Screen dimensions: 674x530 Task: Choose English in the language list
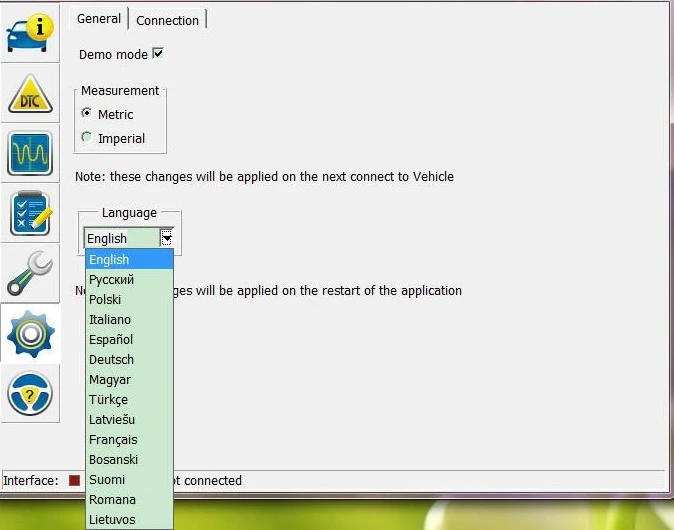tap(129, 260)
